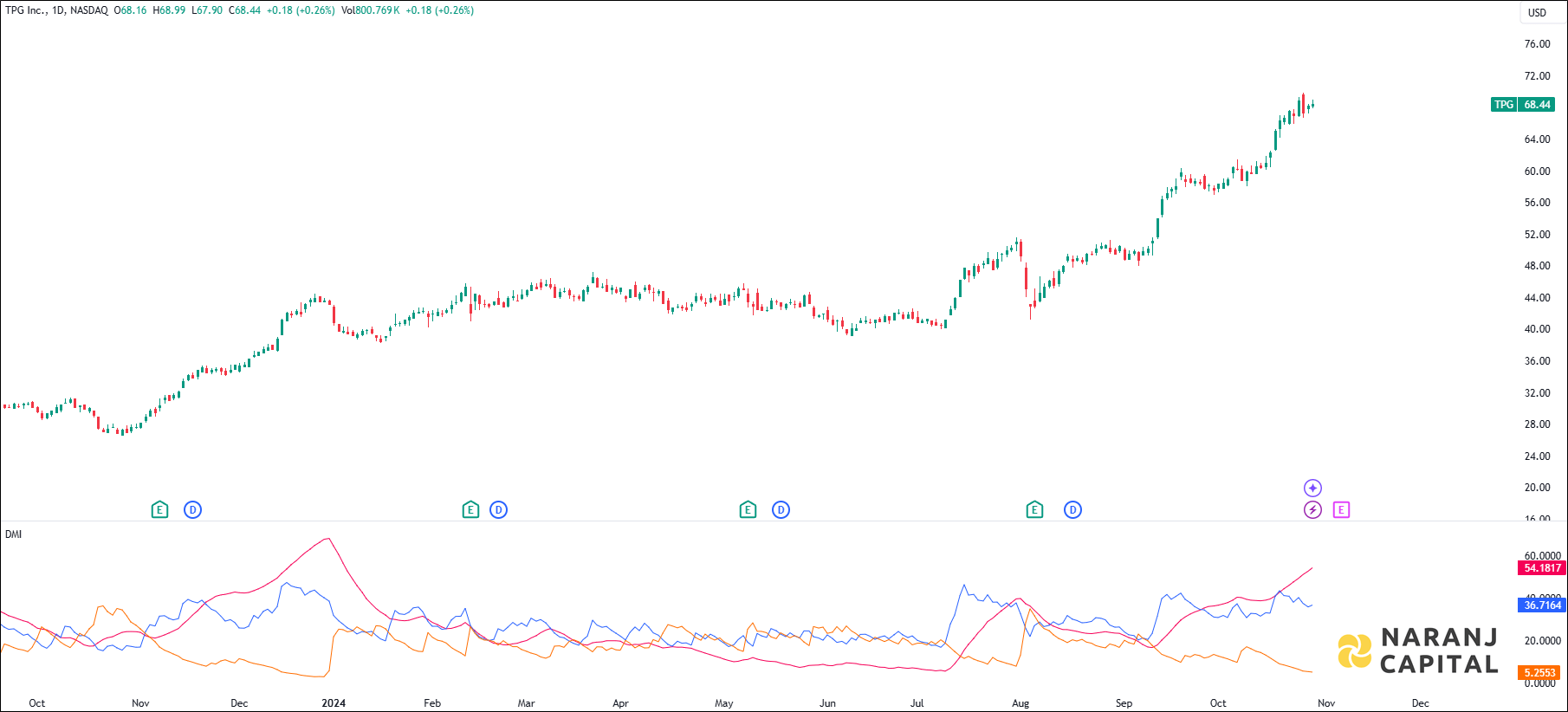Click the November 2023 earnings E marker

coord(159,510)
